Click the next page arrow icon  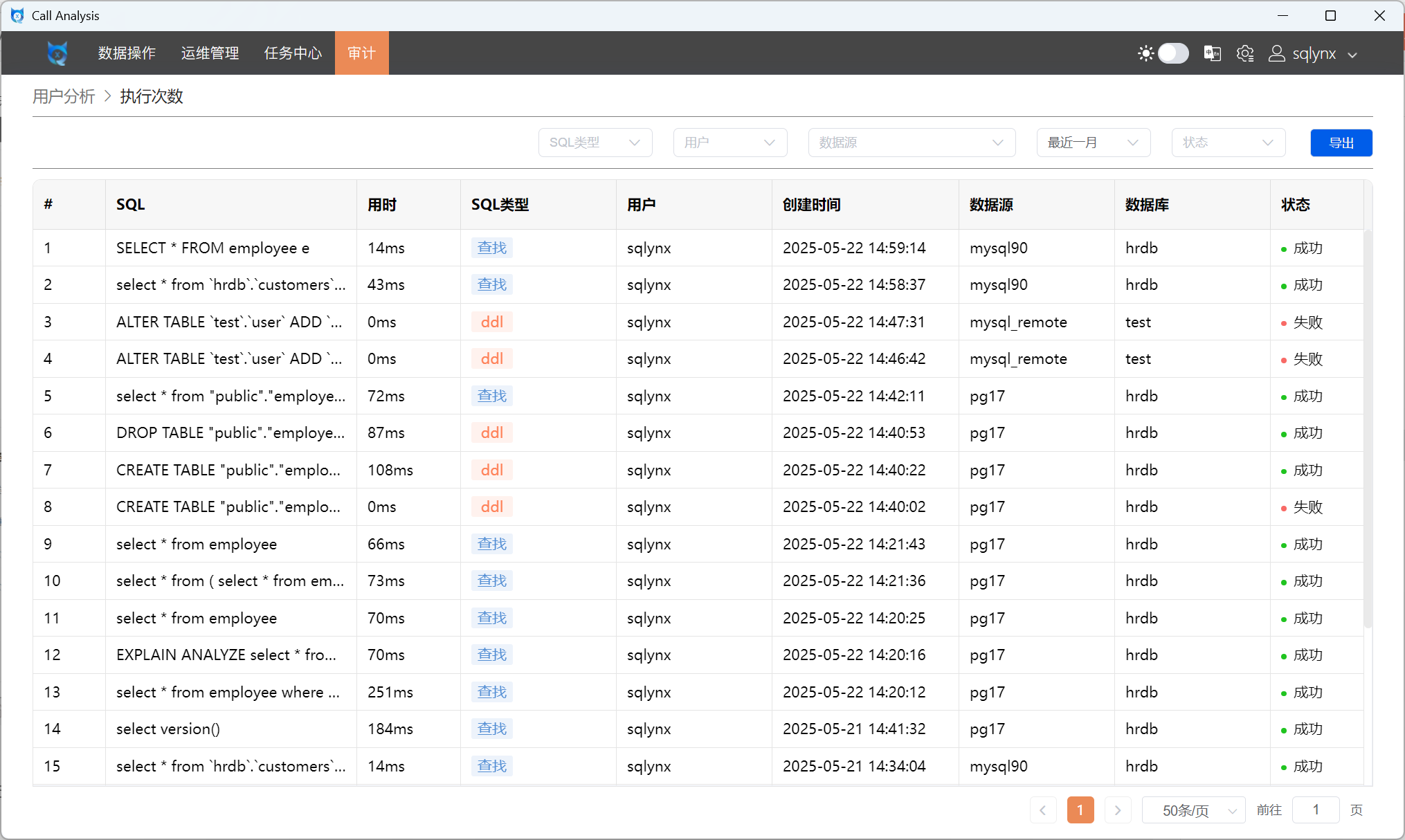coord(1117,810)
